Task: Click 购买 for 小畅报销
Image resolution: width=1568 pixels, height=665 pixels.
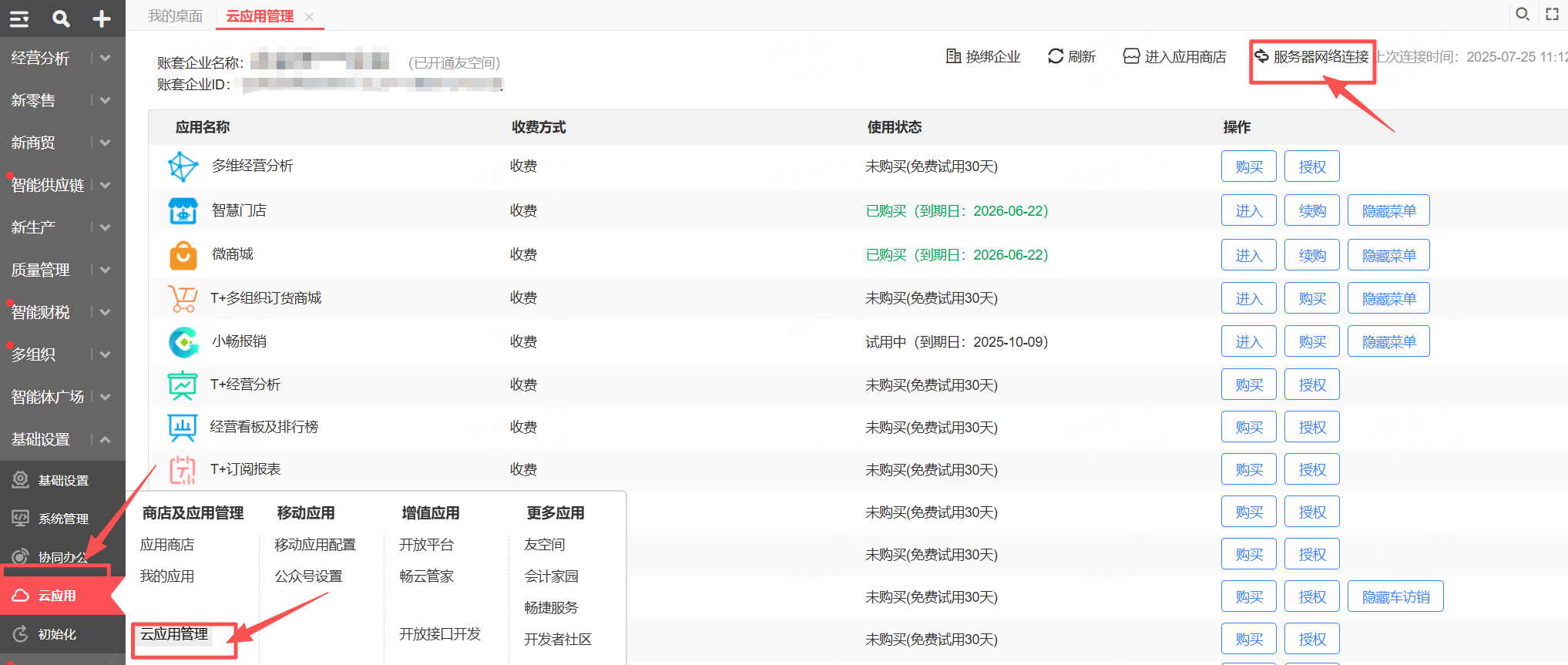Action: click(1312, 341)
